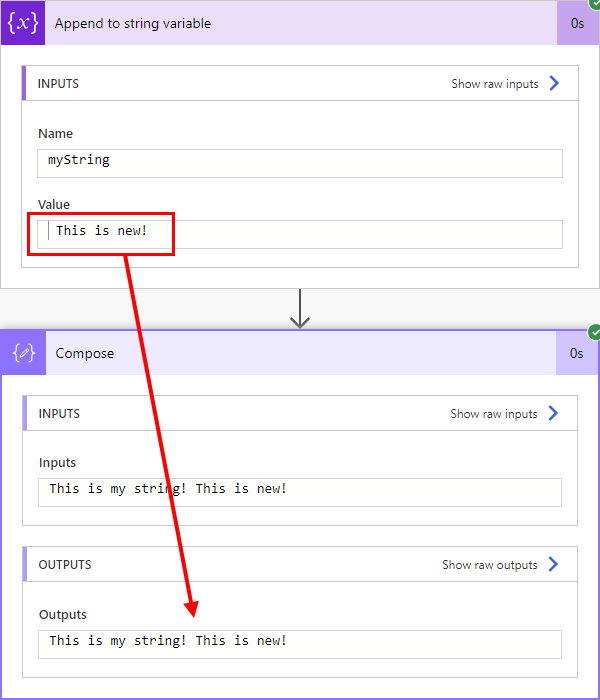600x700 pixels.
Task: Open Show raw outputs link
Action: tap(490, 565)
